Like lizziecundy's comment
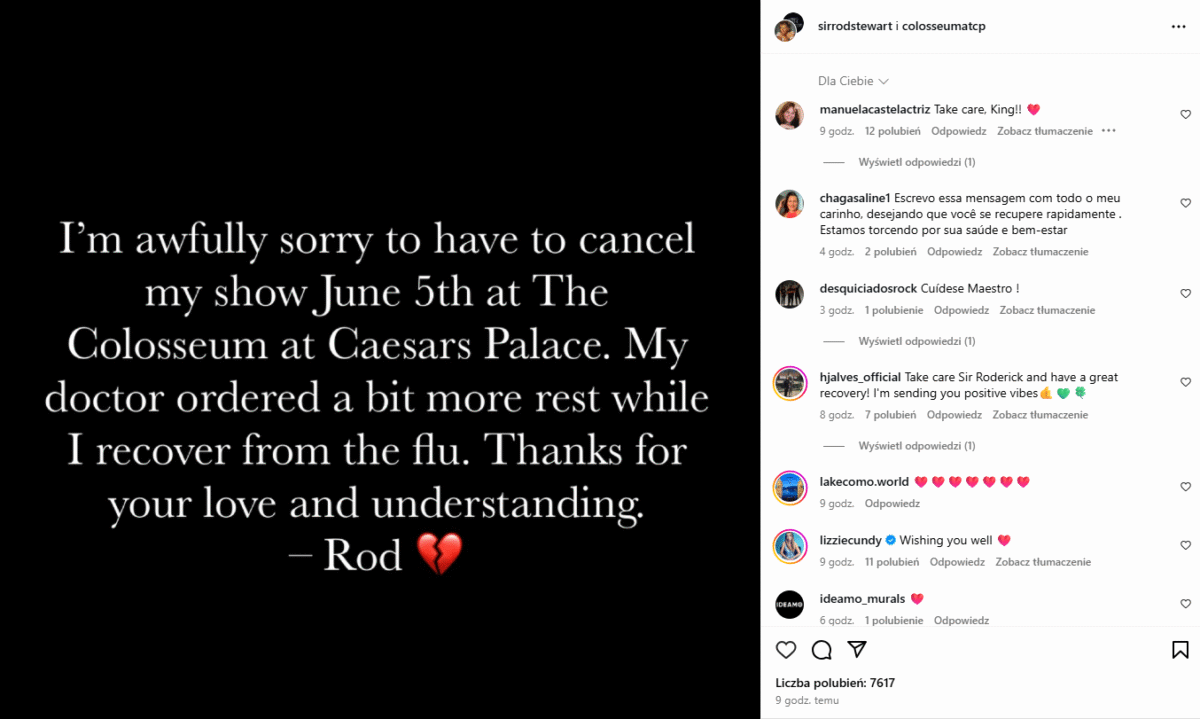Viewport: 1200px width, 719px height. [x=1186, y=546]
